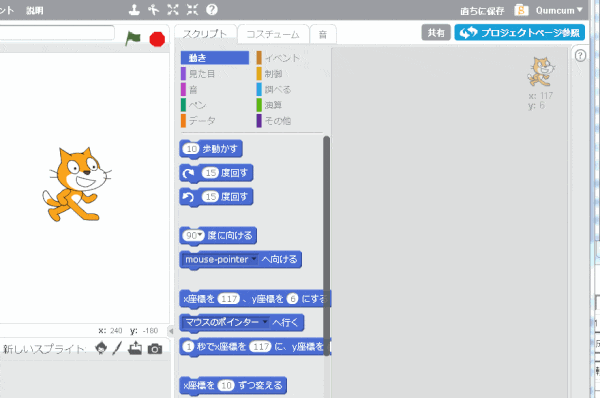Open the mouse-pointer target dropdown
The image size is (600, 398).
click(x=253, y=259)
